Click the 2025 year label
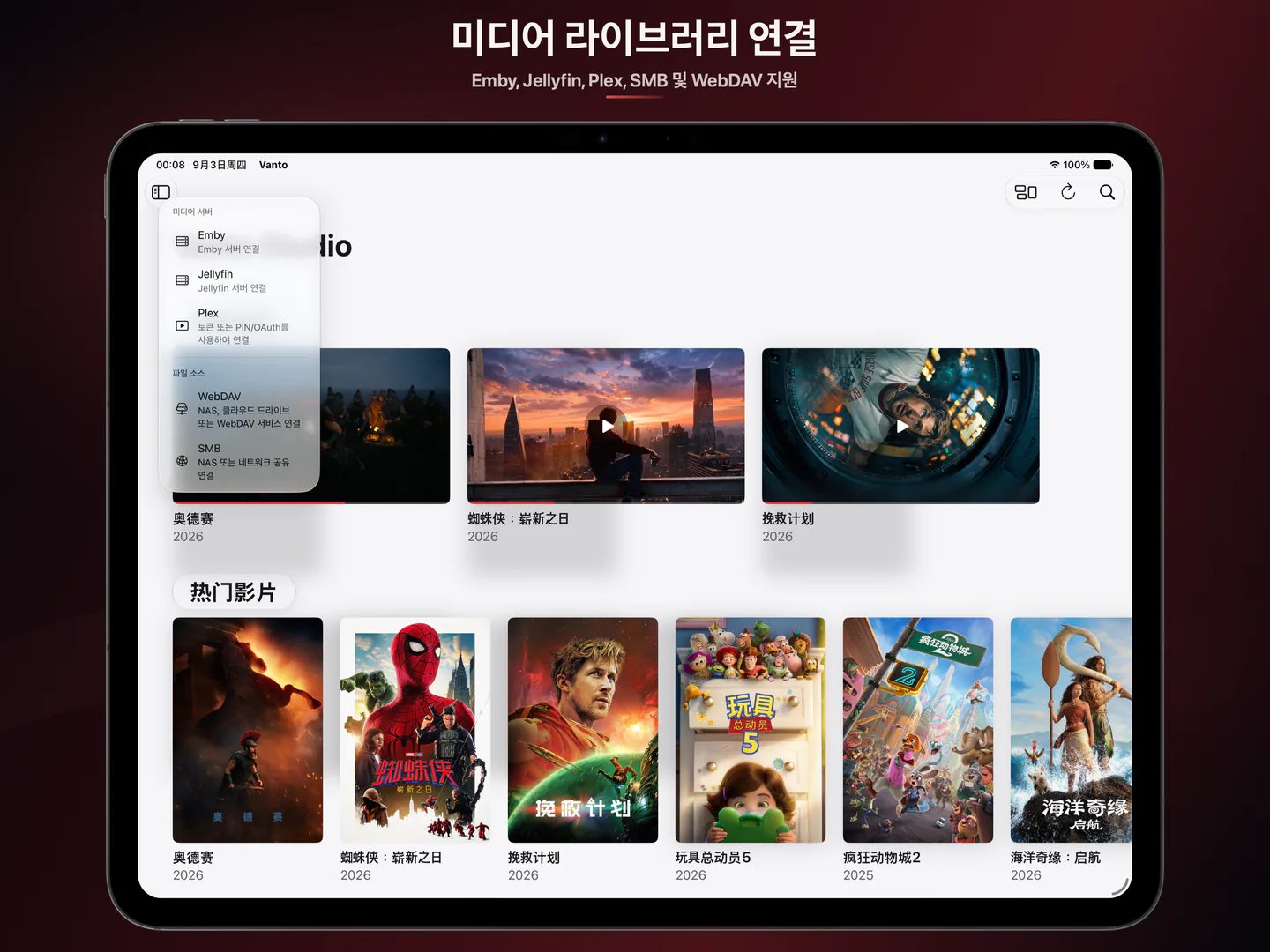The height and width of the screenshot is (952, 1270). [x=858, y=875]
